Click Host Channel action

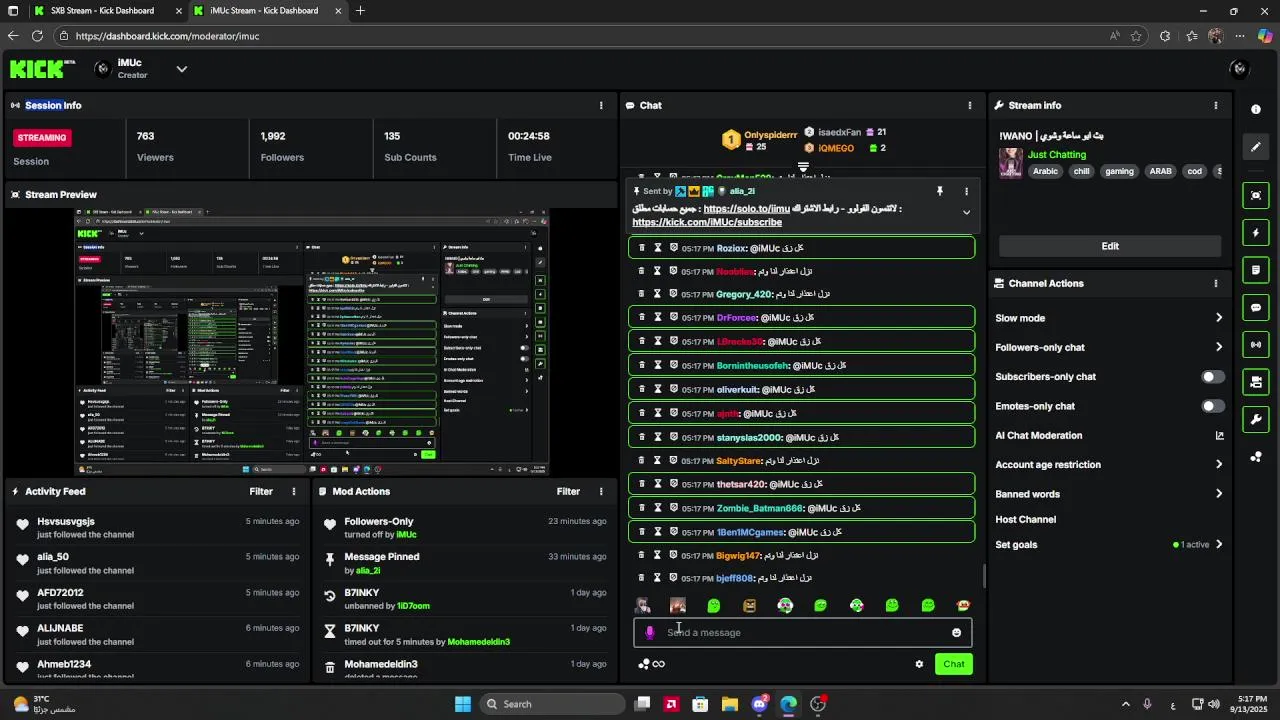1026,520
